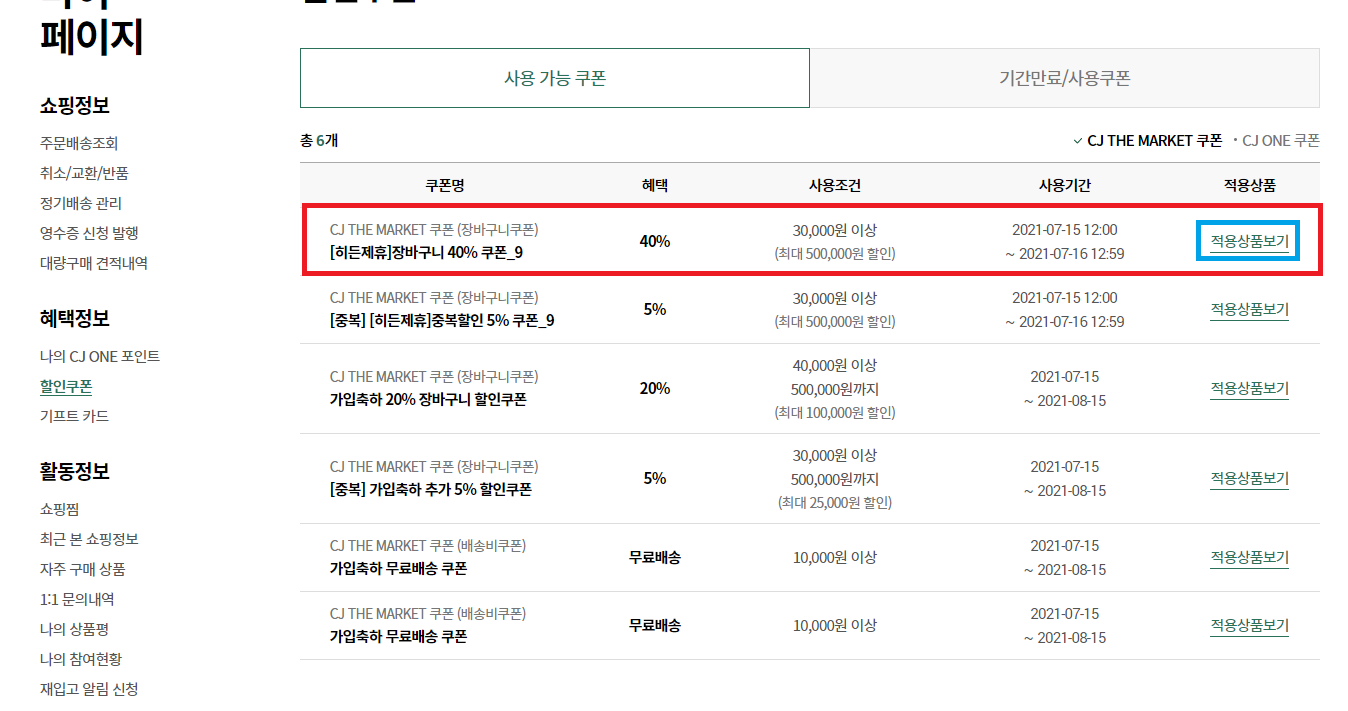Screen dimensions: 1348x711
Task: Open 기프트 카드 page
Action: tap(74, 416)
